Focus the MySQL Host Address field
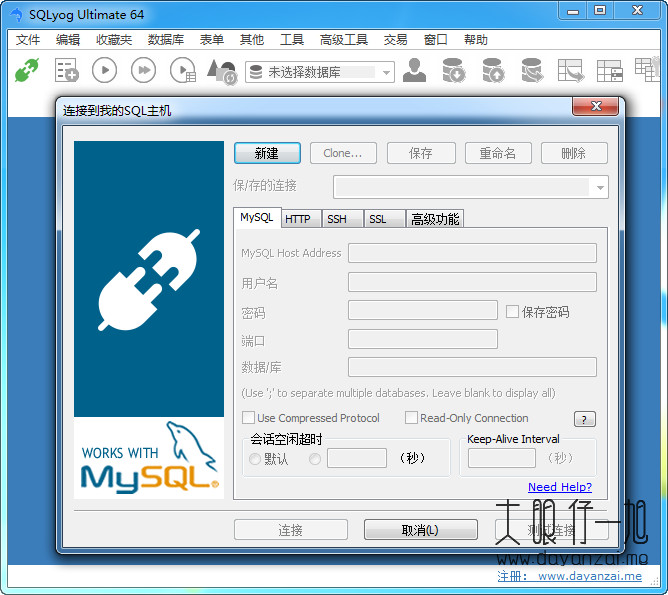 click(472, 253)
